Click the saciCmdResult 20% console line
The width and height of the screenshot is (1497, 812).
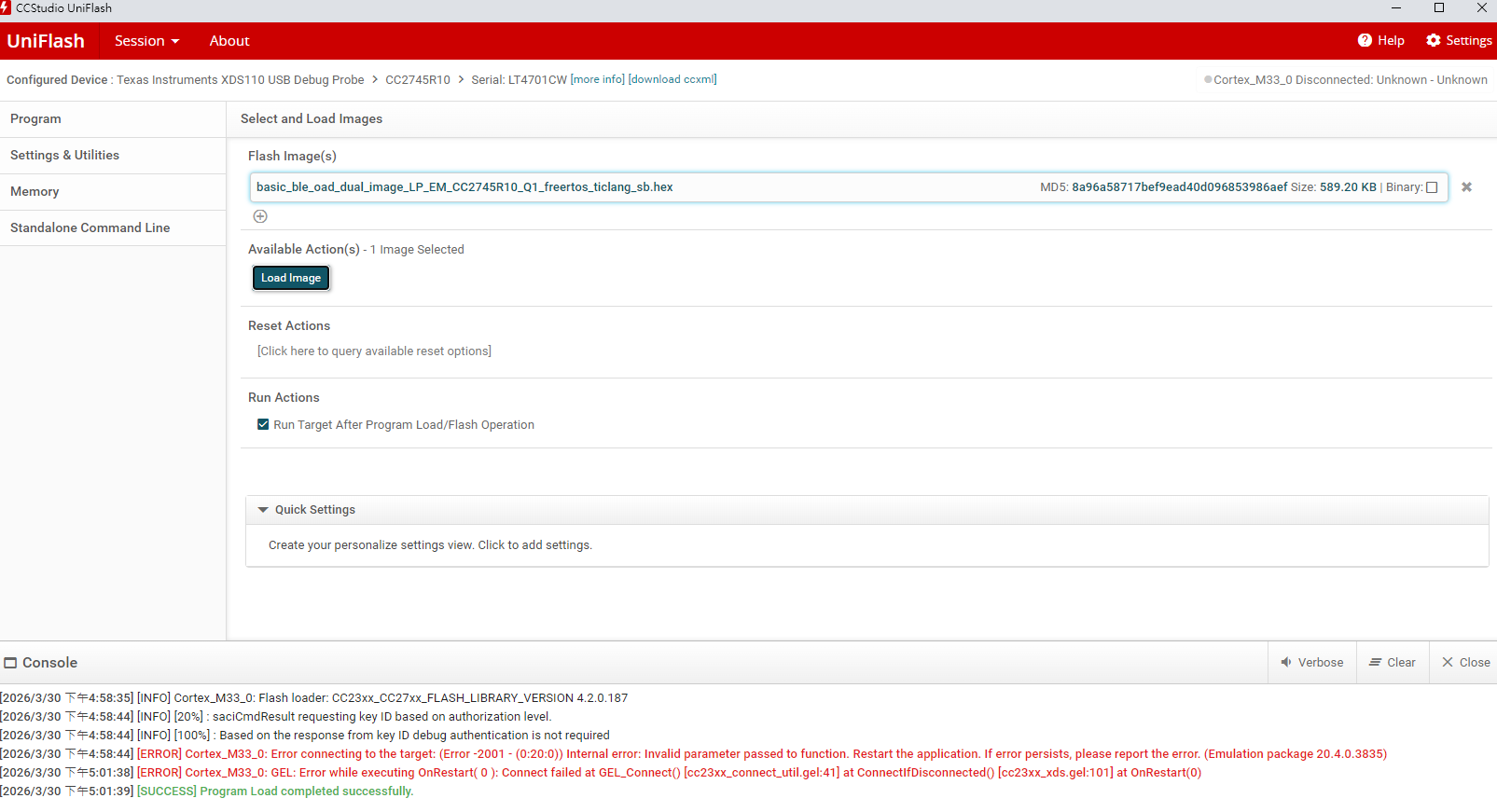pyautogui.click(x=276, y=717)
